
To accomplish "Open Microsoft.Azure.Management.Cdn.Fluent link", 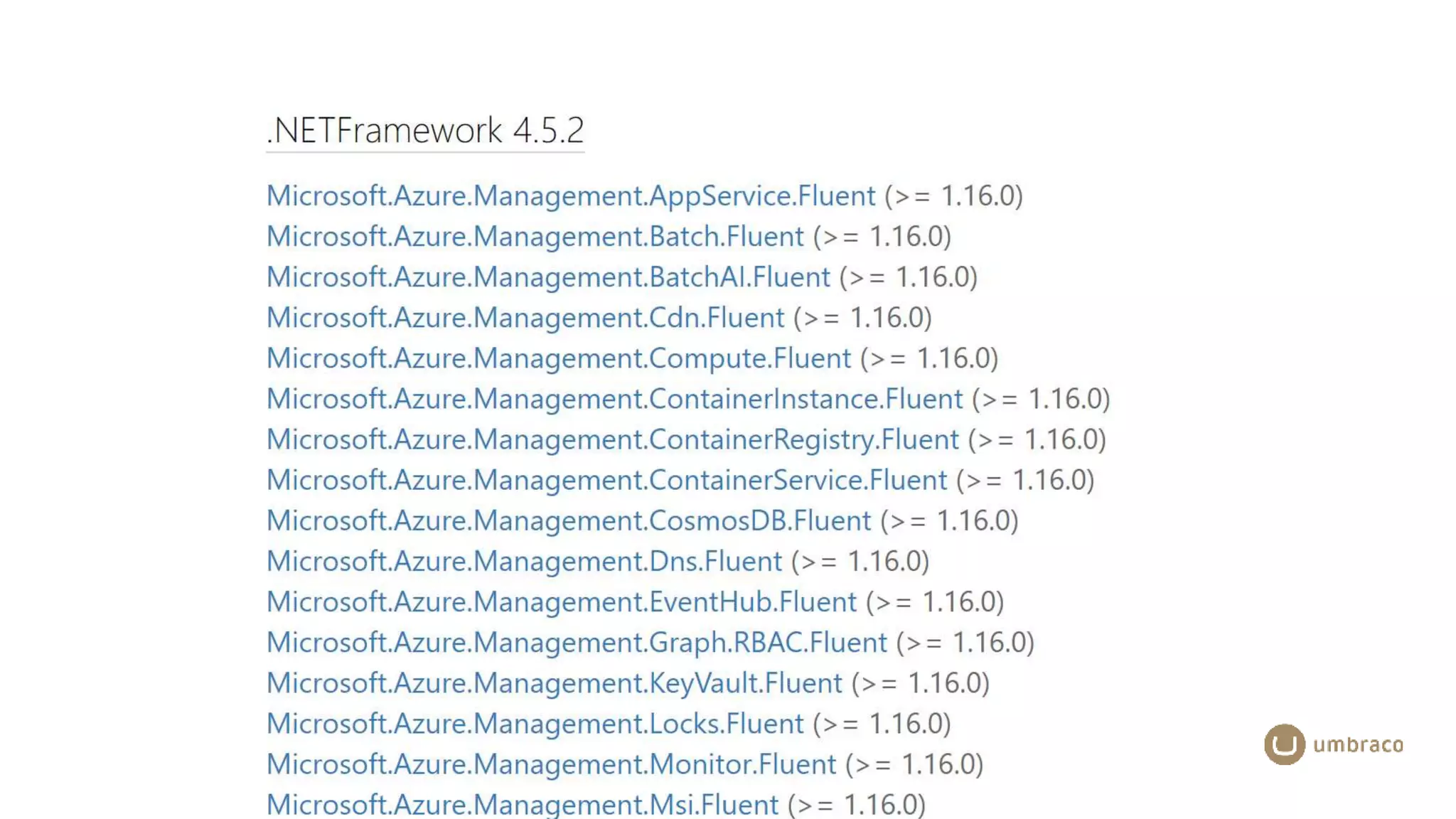I will pos(525,318).
